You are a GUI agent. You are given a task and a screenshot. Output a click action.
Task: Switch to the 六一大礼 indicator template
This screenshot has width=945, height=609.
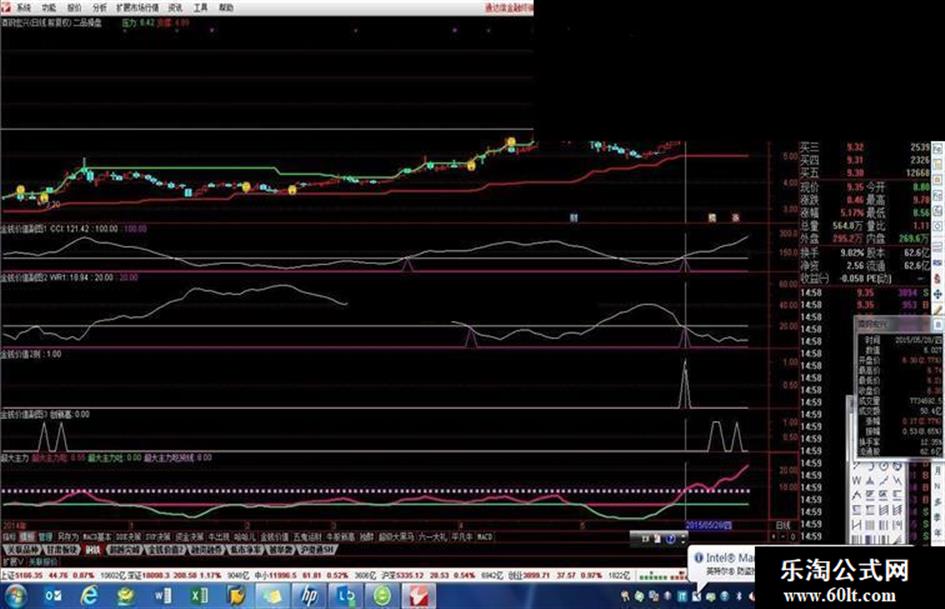point(433,537)
